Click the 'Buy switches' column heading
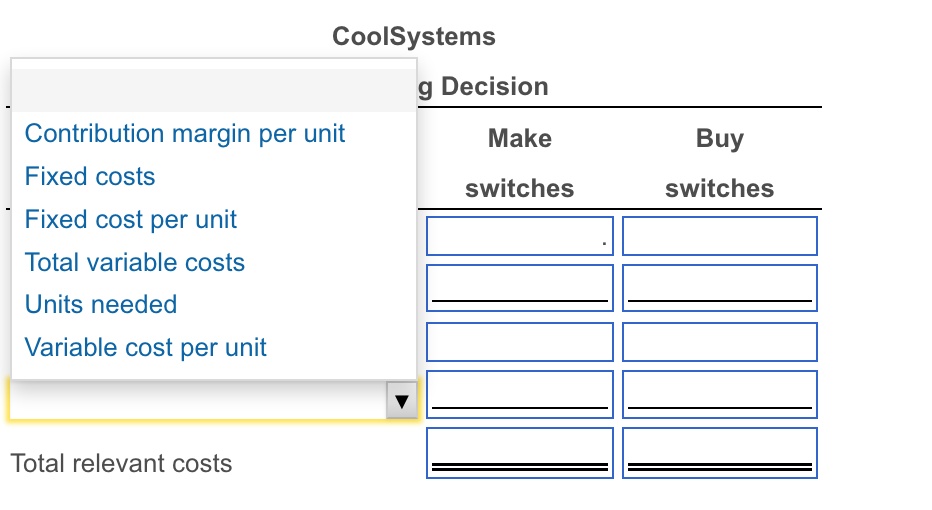The image size is (932, 510). [720, 163]
